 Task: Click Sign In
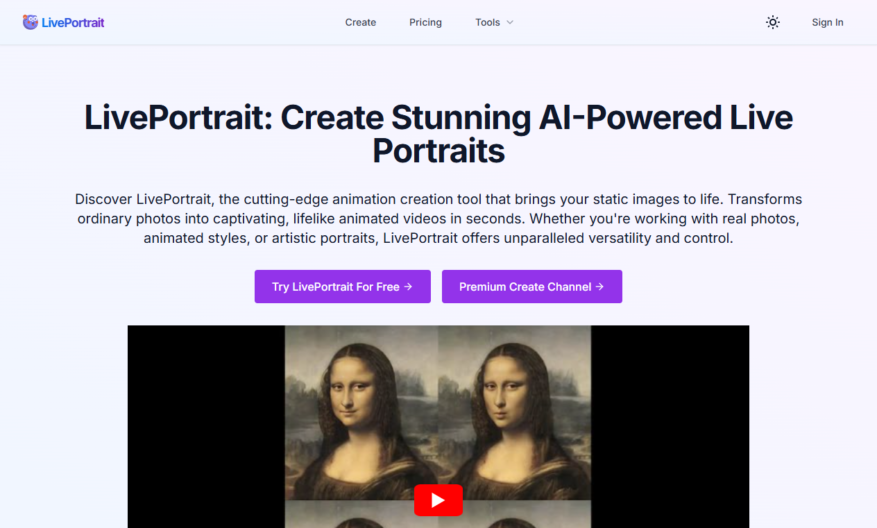pos(827,22)
